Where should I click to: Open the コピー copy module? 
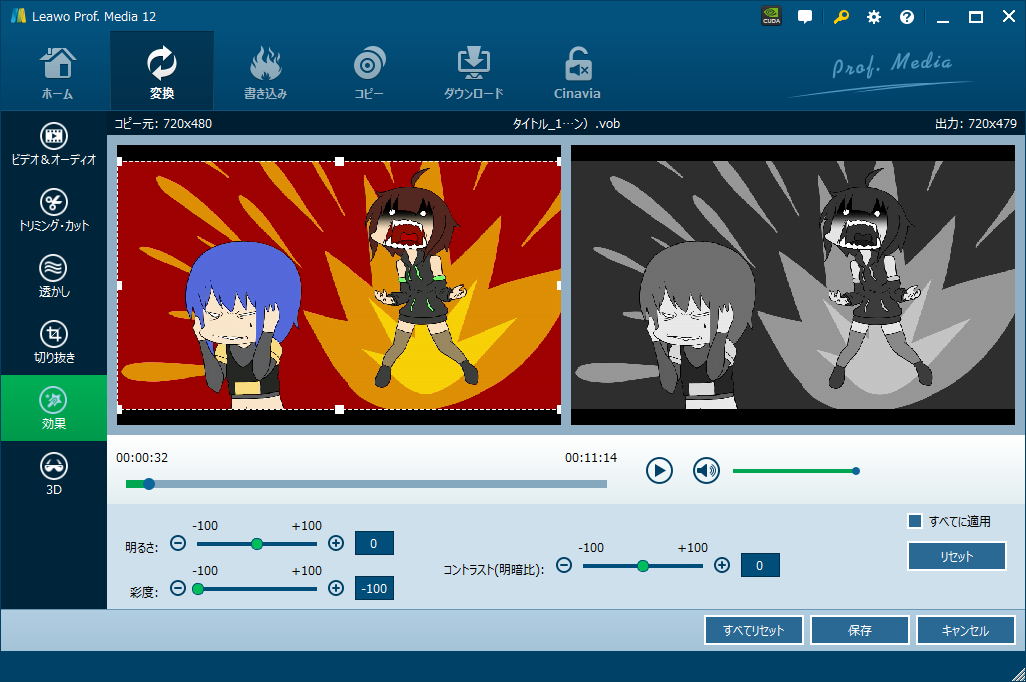pos(369,73)
